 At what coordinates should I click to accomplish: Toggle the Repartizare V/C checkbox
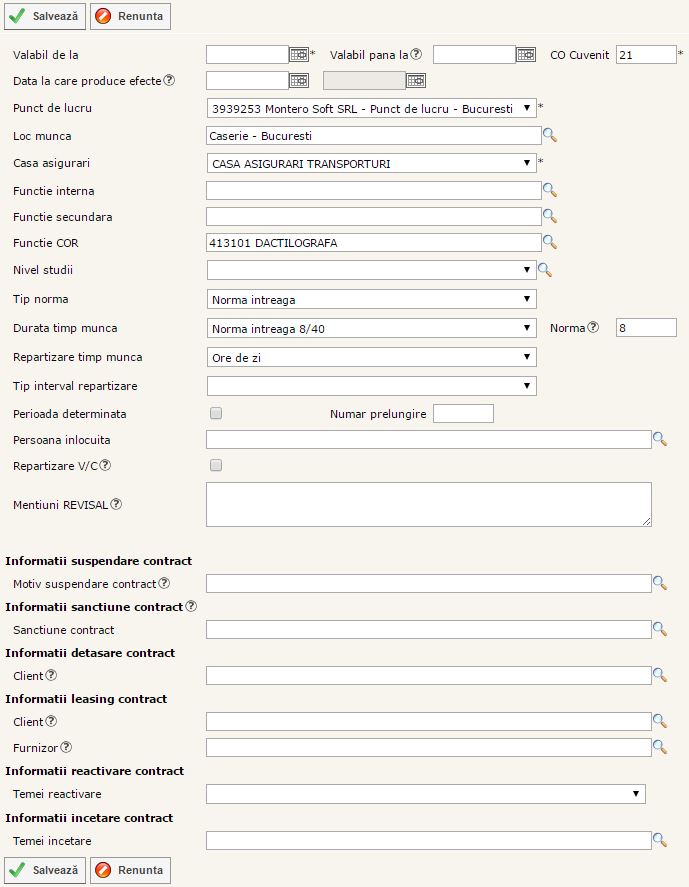click(x=216, y=465)
